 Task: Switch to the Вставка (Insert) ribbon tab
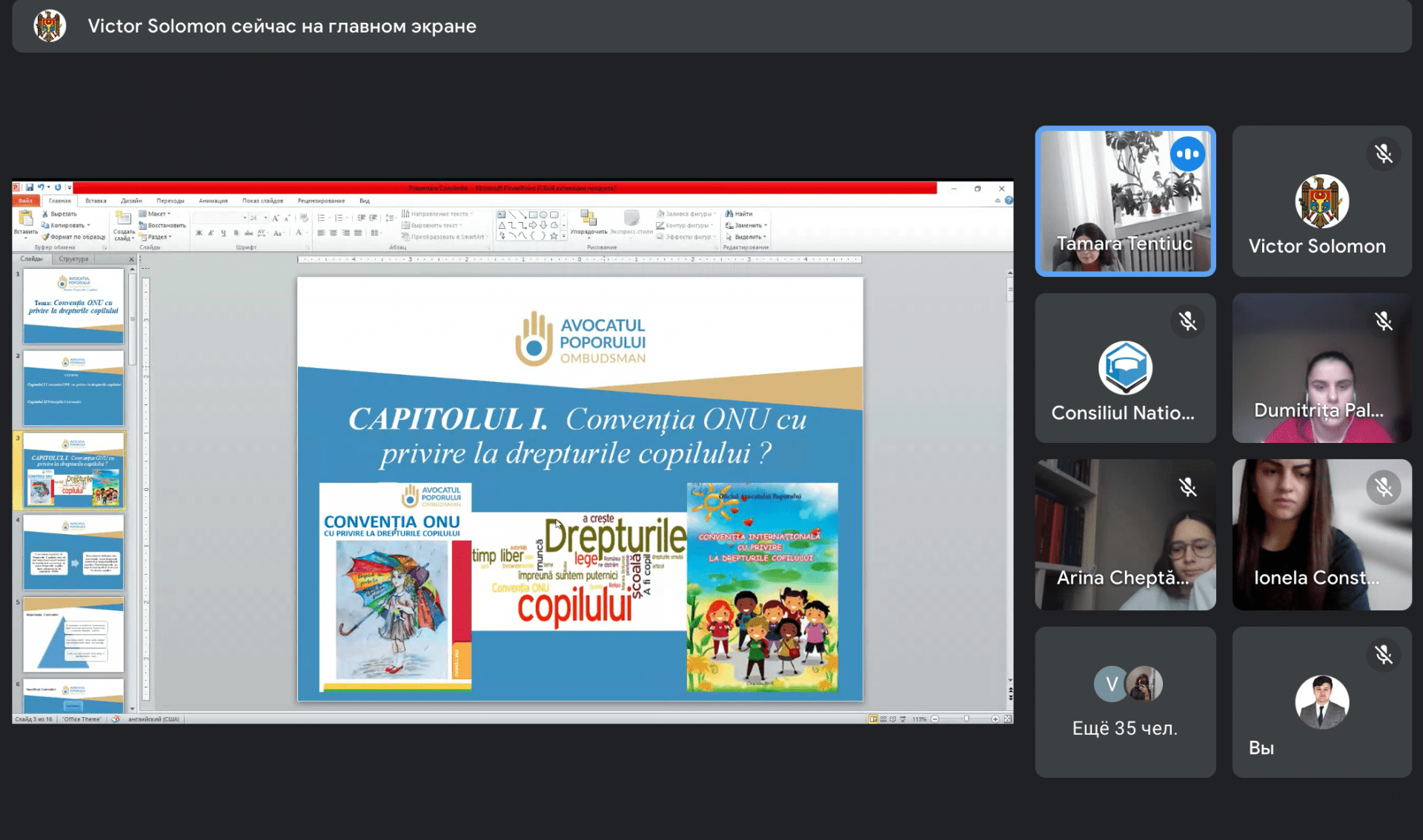pos(96,201)
